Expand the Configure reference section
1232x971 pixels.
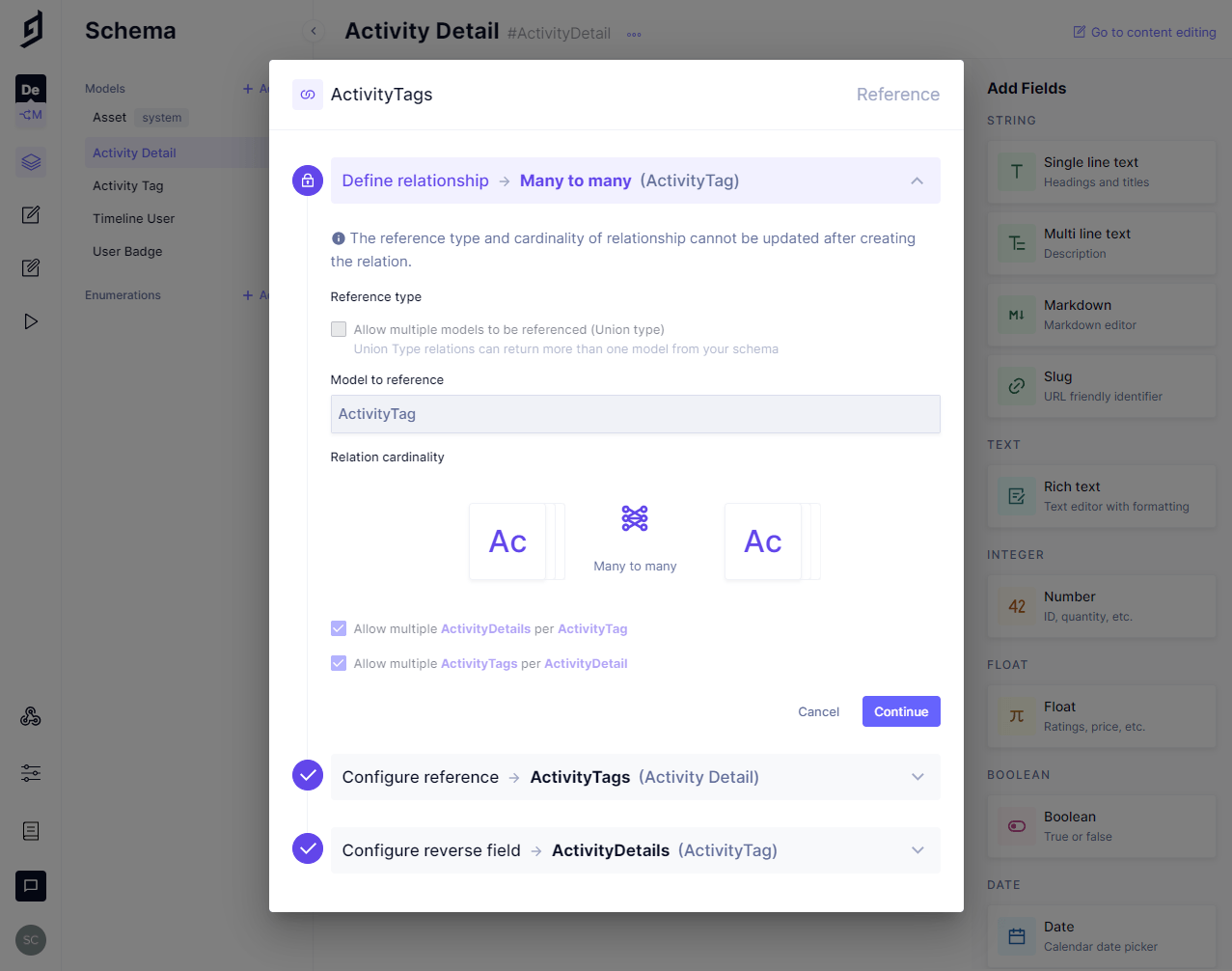pos(917,777)
